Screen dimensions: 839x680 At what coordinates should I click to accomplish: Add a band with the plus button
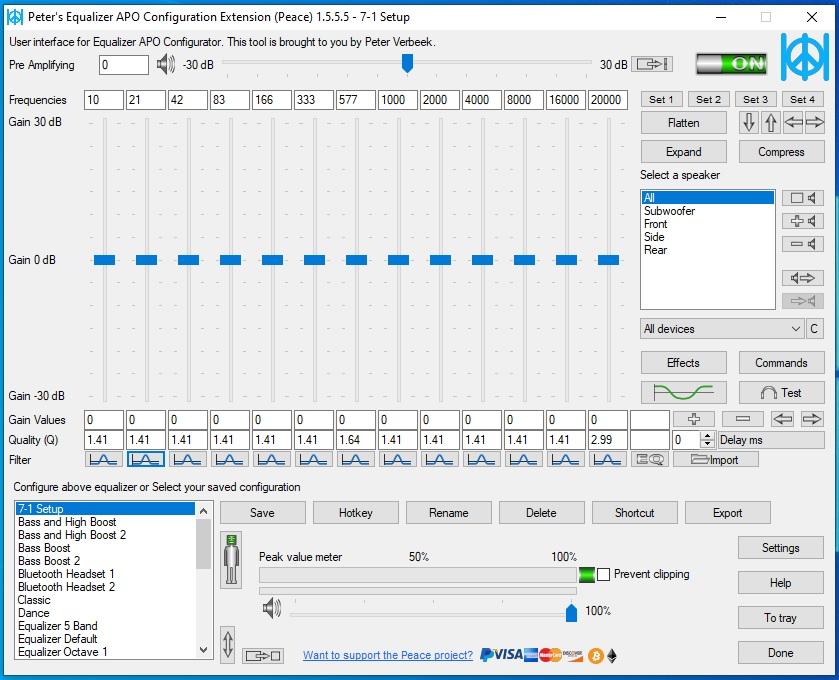(x=694, y=419)
